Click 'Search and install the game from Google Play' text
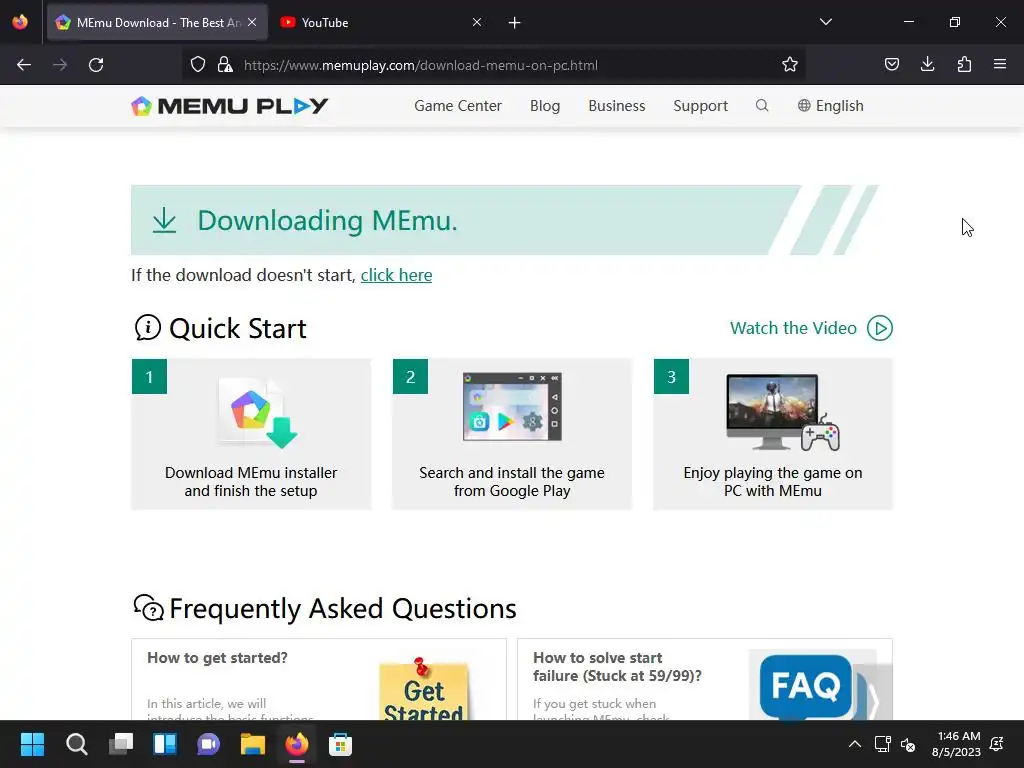 [x=512, y=481]
